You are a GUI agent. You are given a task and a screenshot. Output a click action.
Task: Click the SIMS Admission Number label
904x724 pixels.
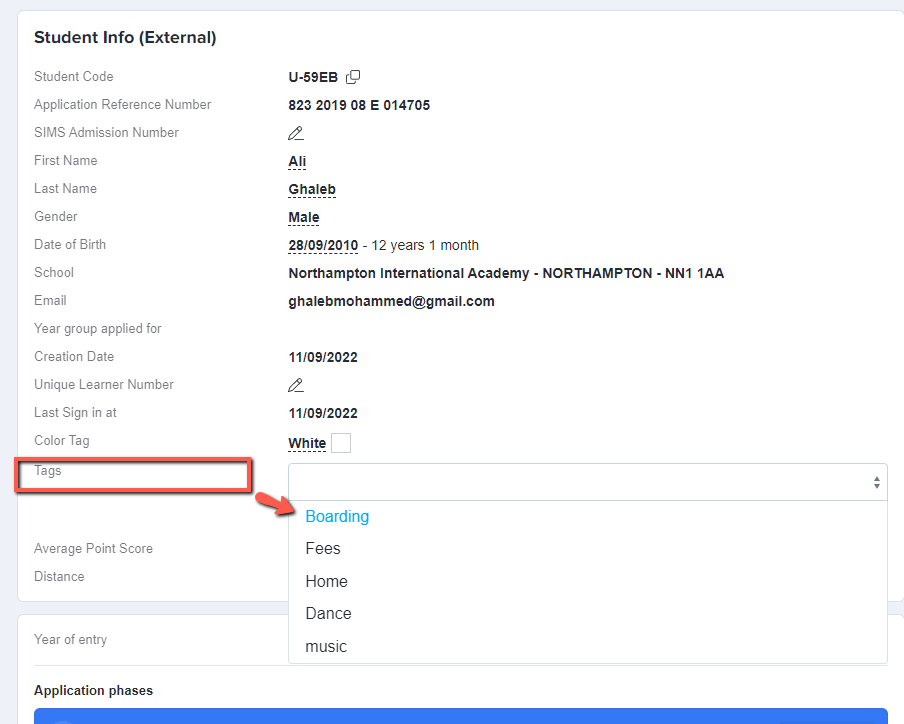[106, 133]
